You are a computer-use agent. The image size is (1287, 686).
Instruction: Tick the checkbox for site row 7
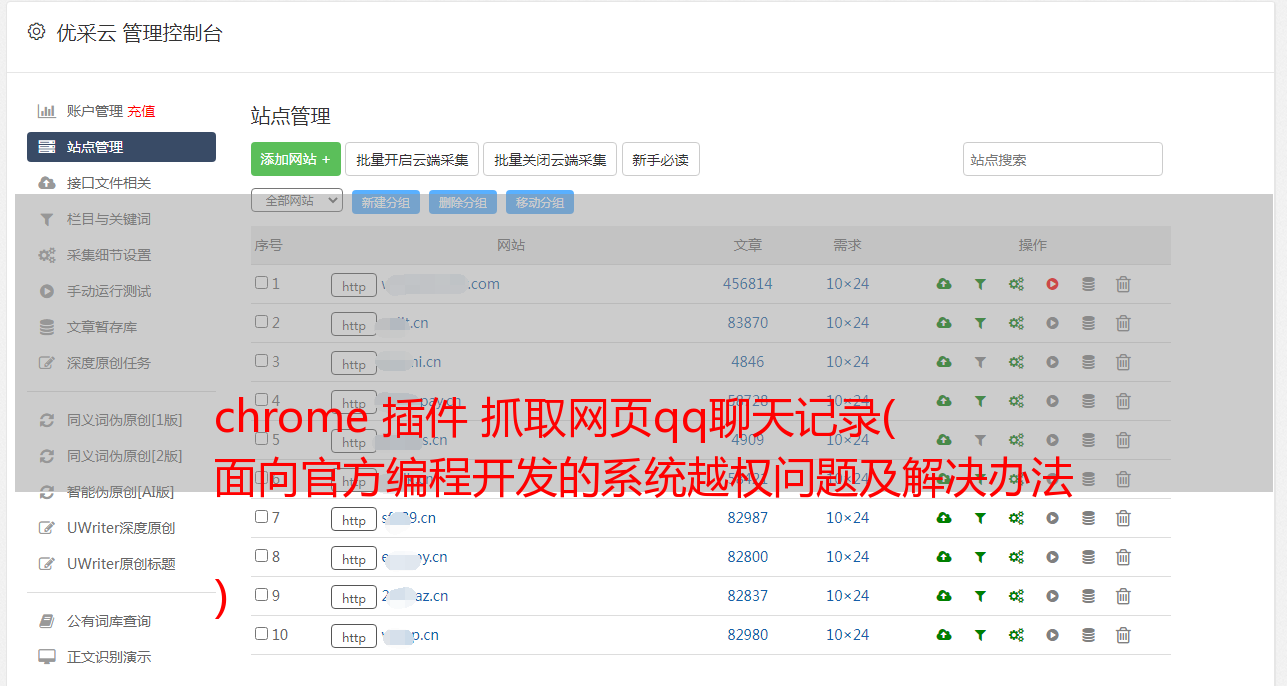[261, 517]
